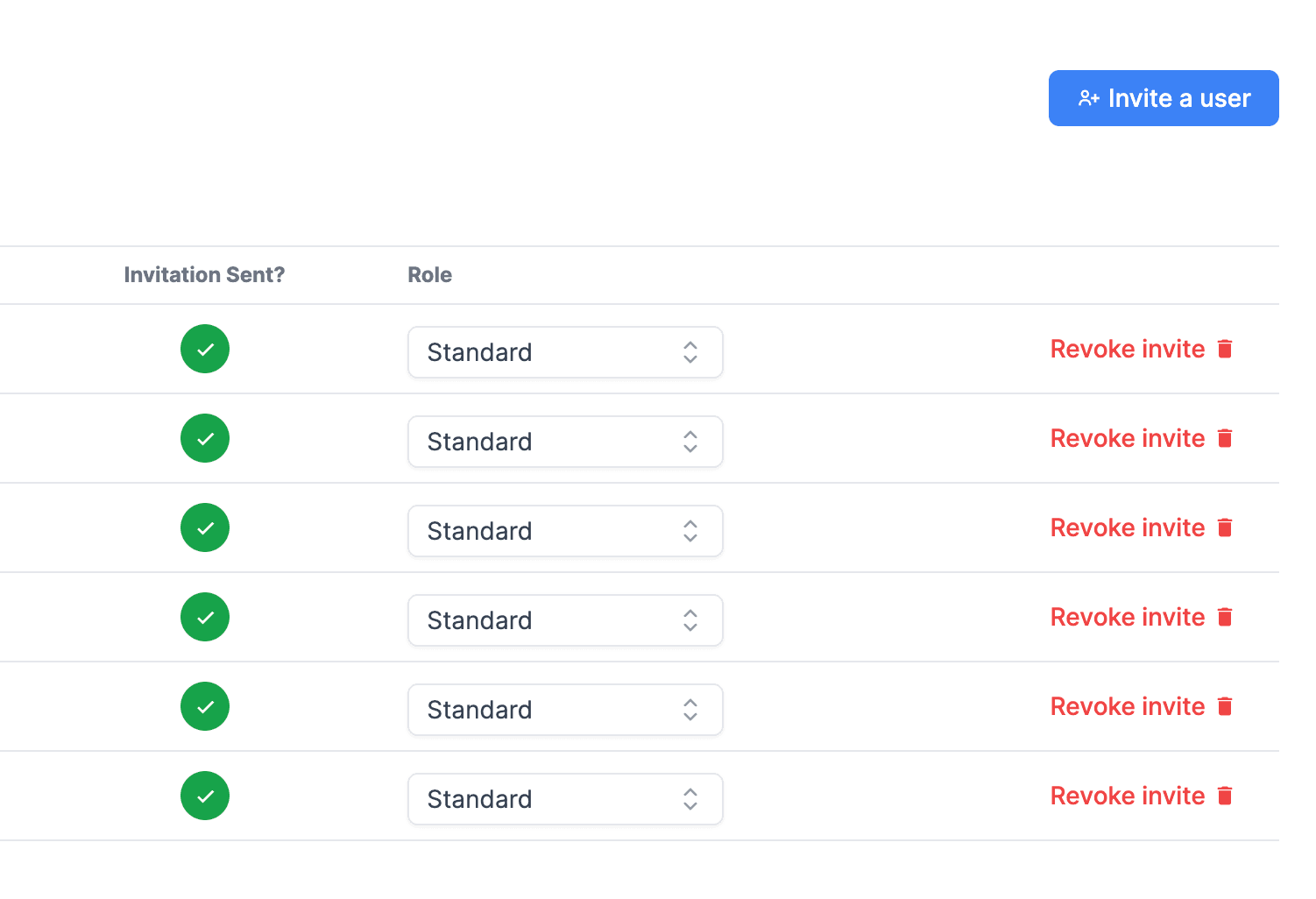Click the checkmark icon in the last row

click(x=204, y=796)
